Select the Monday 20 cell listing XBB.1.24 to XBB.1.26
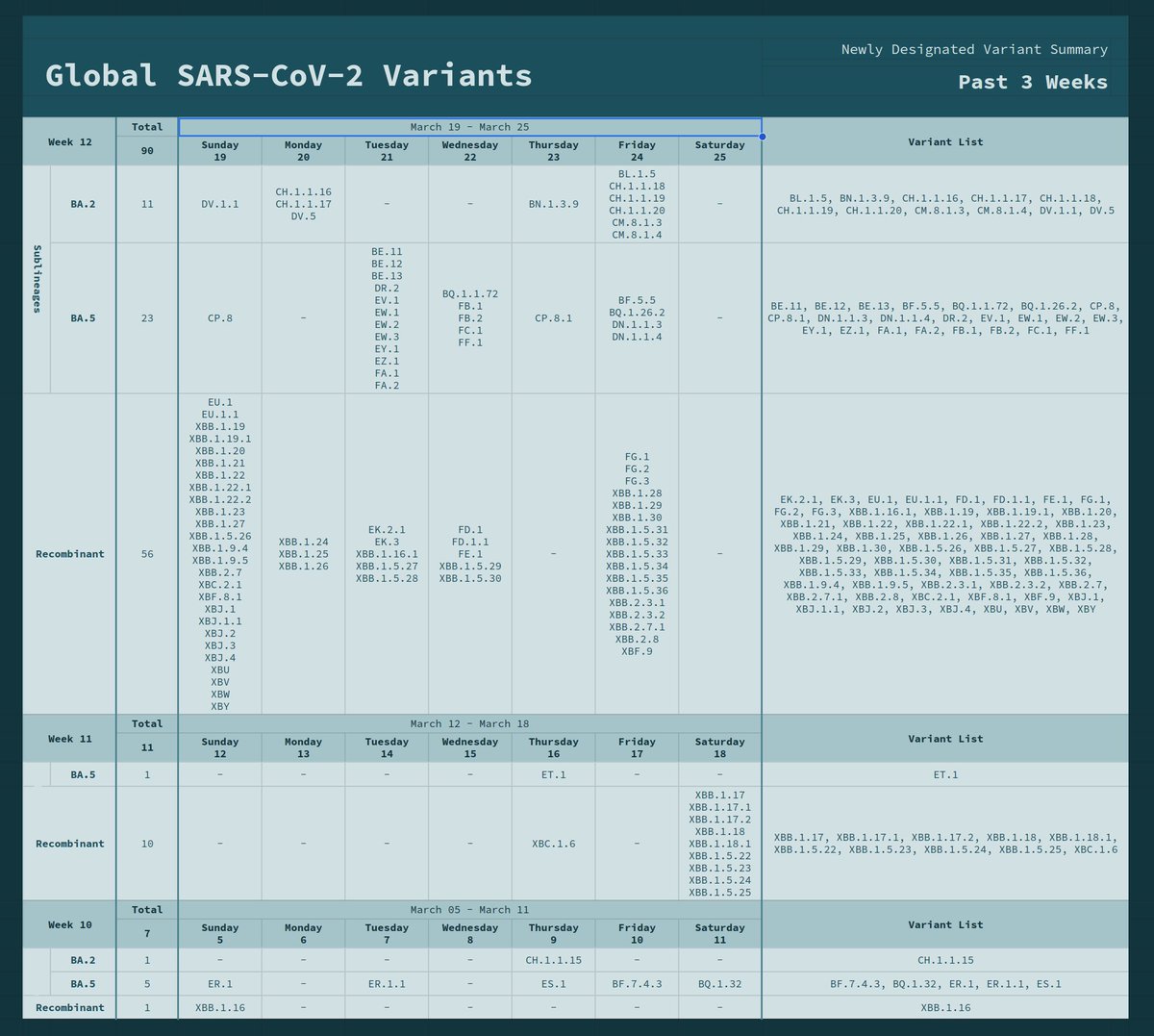The width and height of the screenshot is (1154, 1036). [303, 554]
